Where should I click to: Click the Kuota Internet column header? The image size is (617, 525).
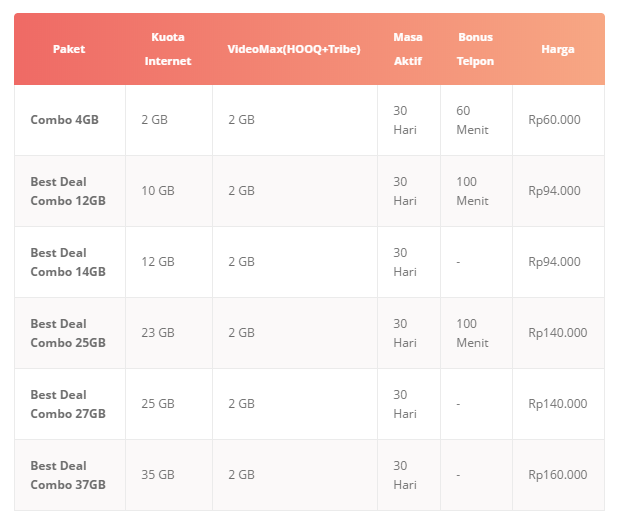click(x=167, y=49)
